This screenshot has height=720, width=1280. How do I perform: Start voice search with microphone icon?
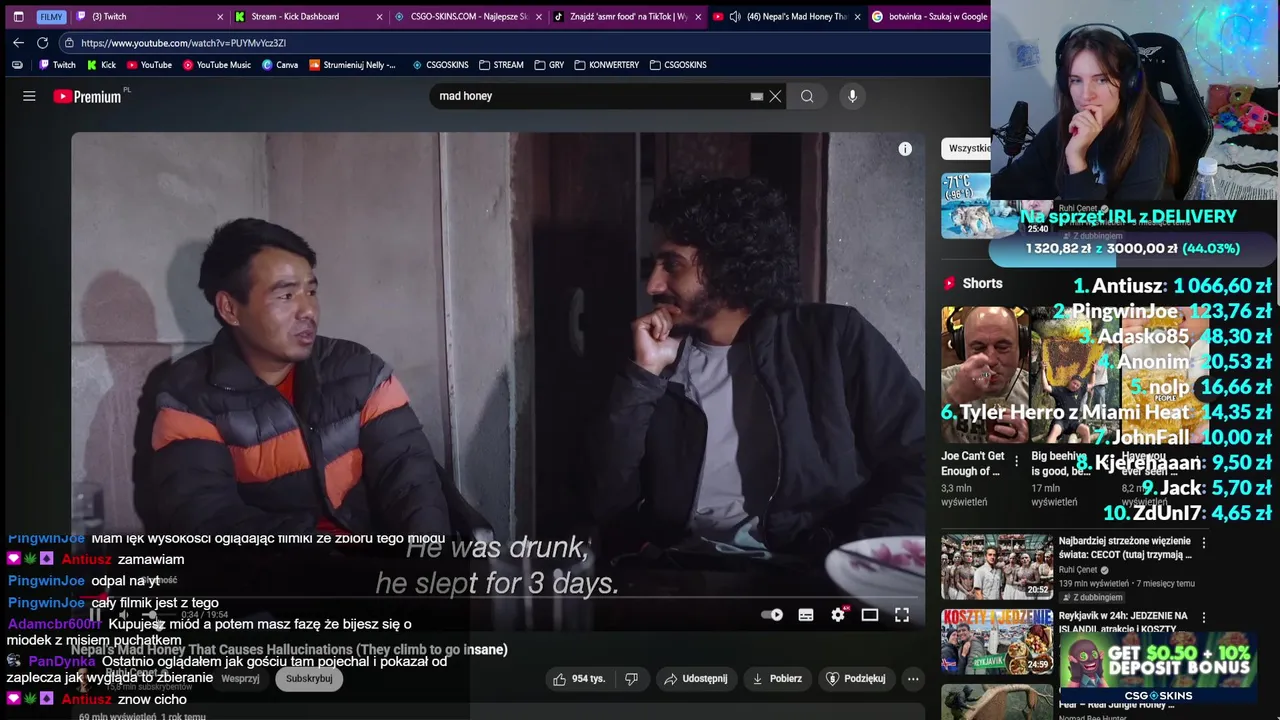[x=852, y=96]
